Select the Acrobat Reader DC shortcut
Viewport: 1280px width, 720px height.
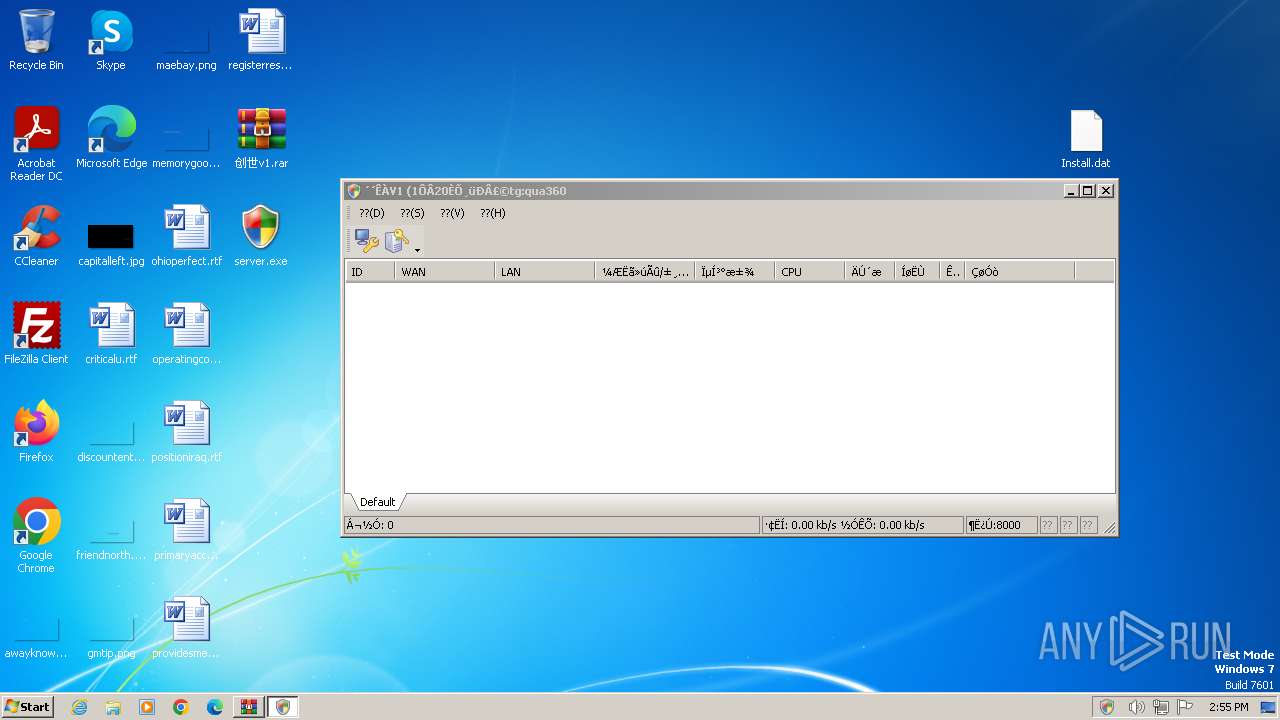coord(36,144)
